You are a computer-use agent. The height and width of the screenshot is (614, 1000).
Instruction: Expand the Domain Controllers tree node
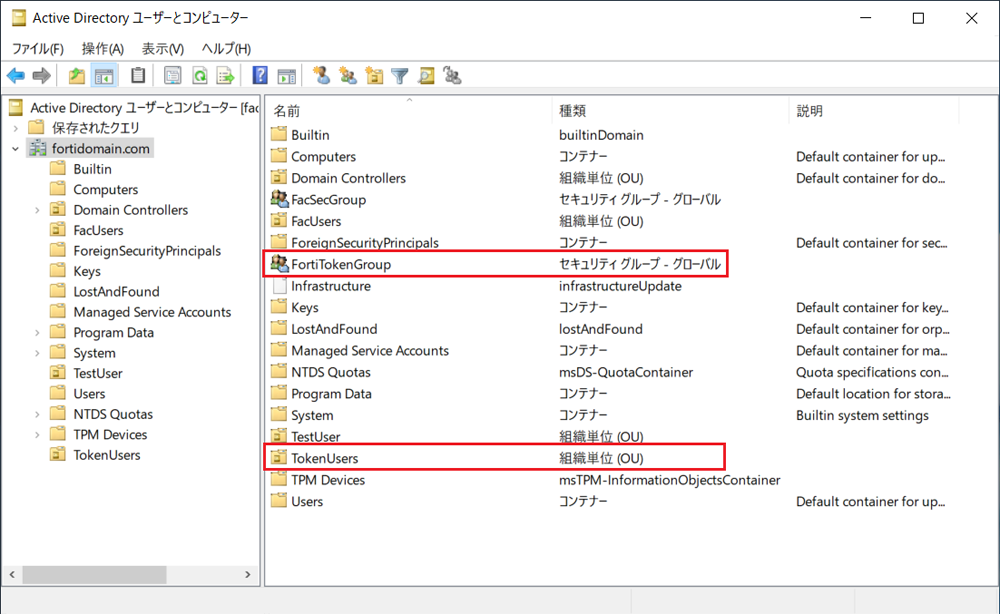pos(37,210)
